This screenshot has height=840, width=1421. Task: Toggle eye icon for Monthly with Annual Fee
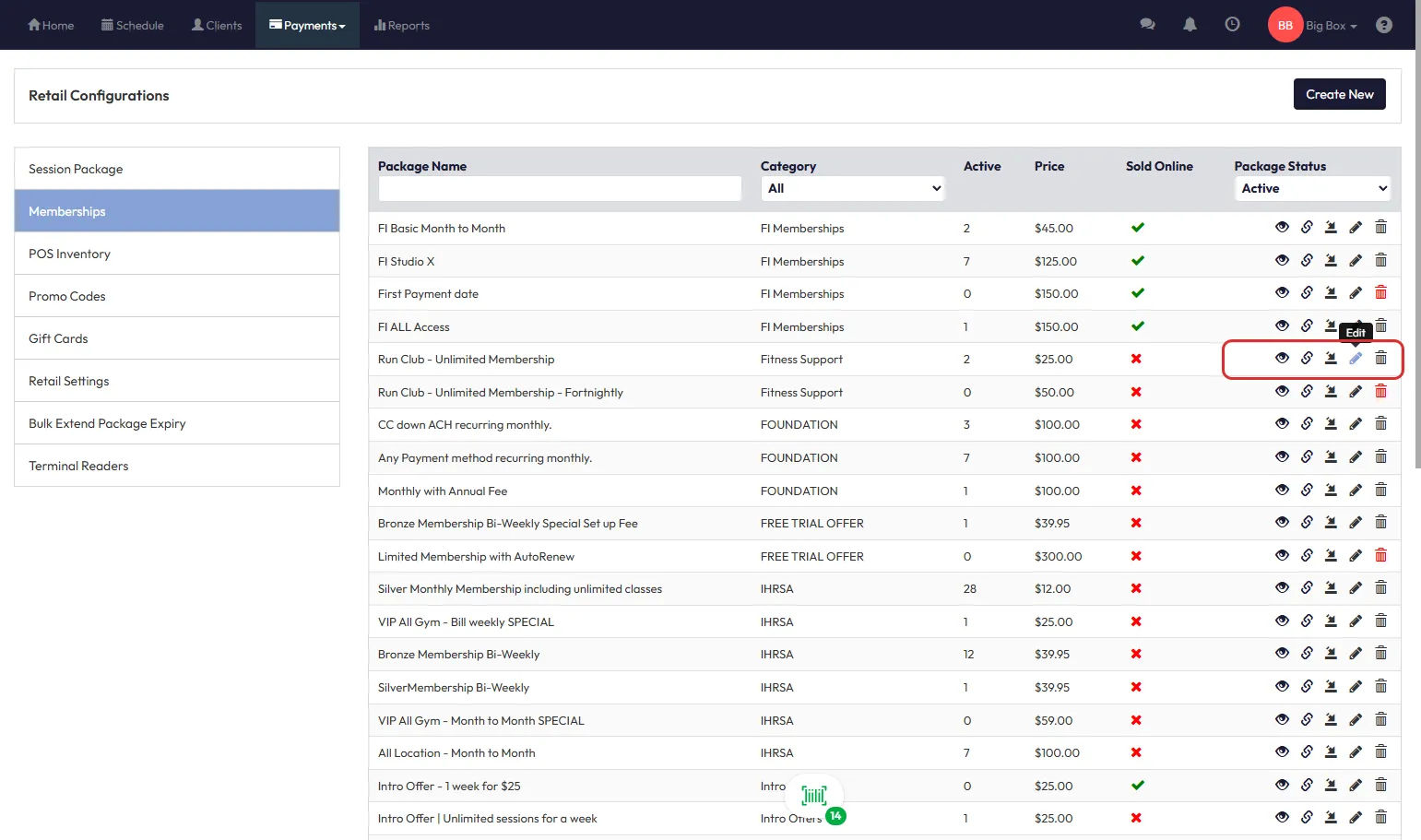point(1282,491)
